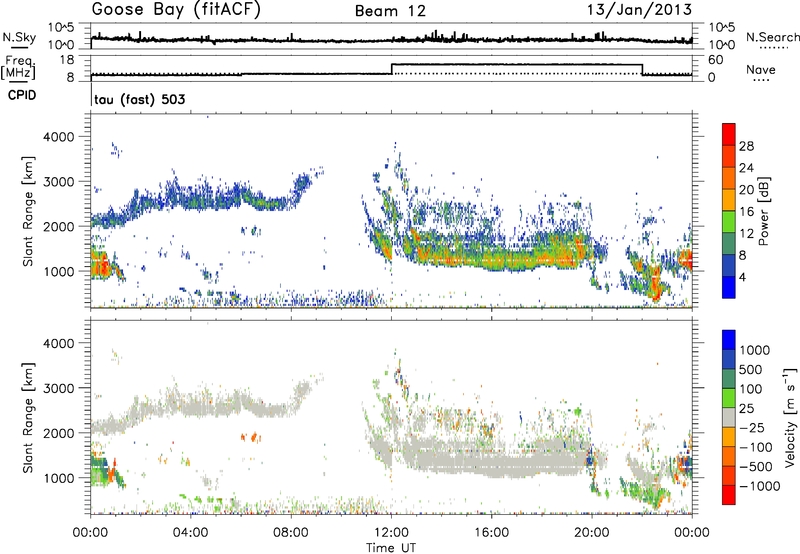Click the 'Goose Bay (fitACF)' title text
Viewport: 800px width, 554px height.
point(176,9)
